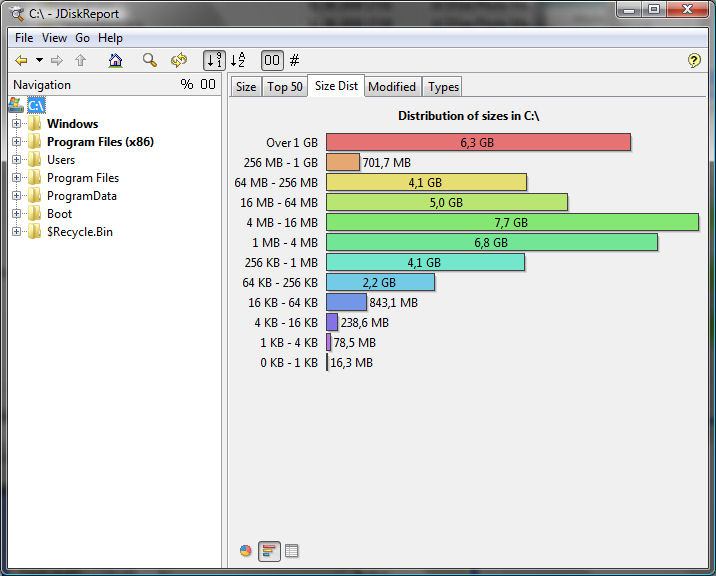Switch to the Top 50 tab
Image resolution: width=716 pixels, height=576 pixels.
pyautogui.click(x=284, y=87)
